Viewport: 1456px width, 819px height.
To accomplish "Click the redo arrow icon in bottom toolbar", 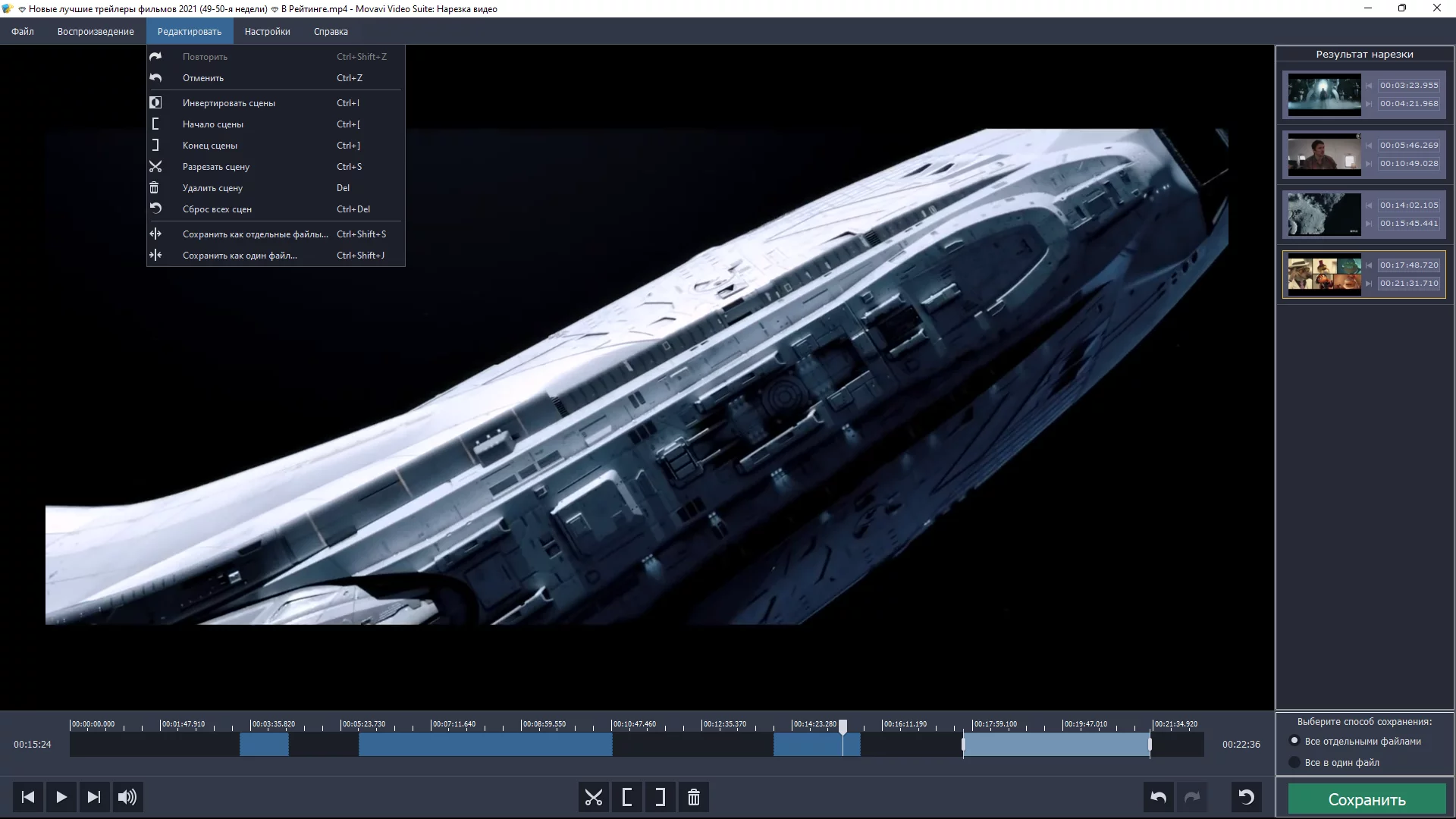I will 1192,798.
